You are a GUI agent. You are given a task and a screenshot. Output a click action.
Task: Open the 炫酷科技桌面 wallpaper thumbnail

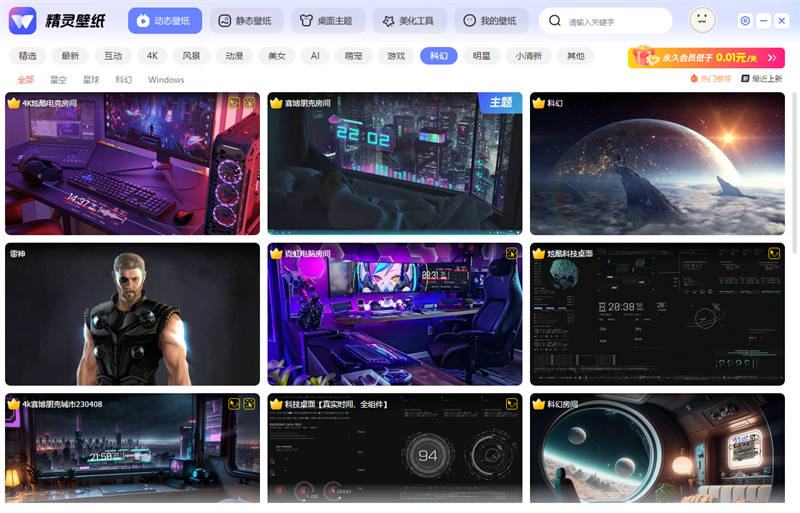(x=657, y=314)
